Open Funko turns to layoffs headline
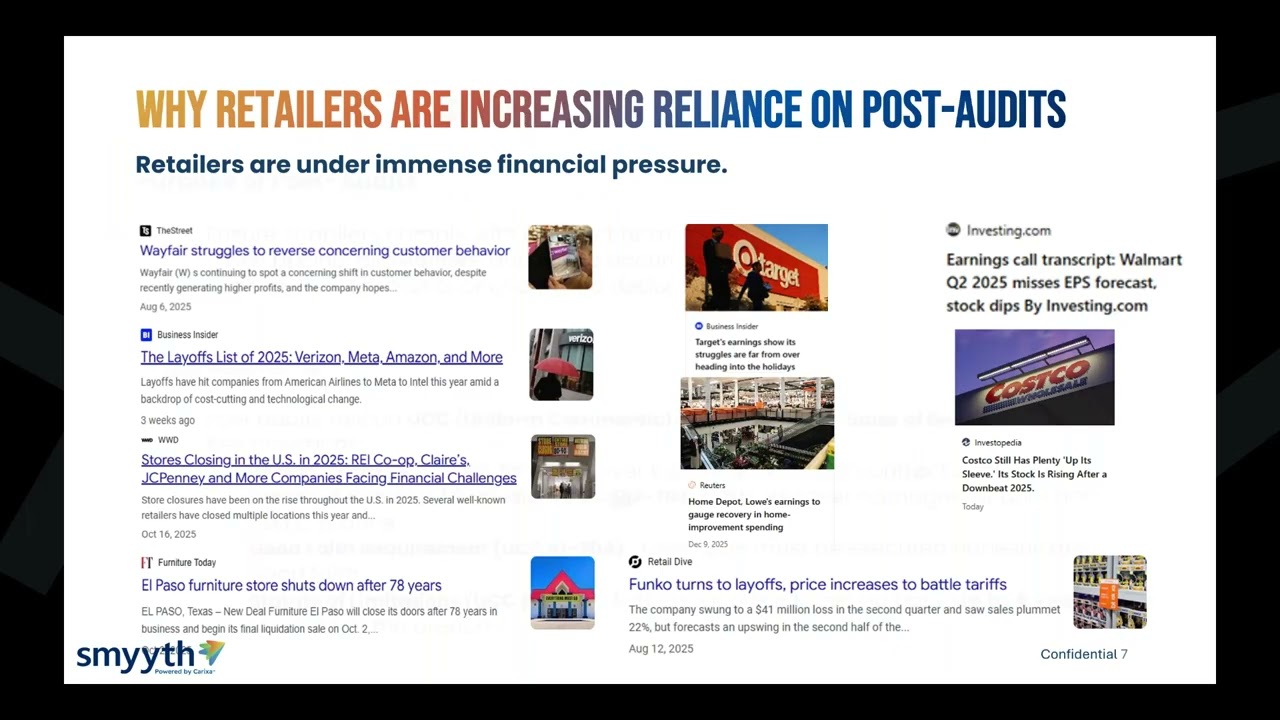Screen dimensions: 1280x720 [x=818, y=584]
